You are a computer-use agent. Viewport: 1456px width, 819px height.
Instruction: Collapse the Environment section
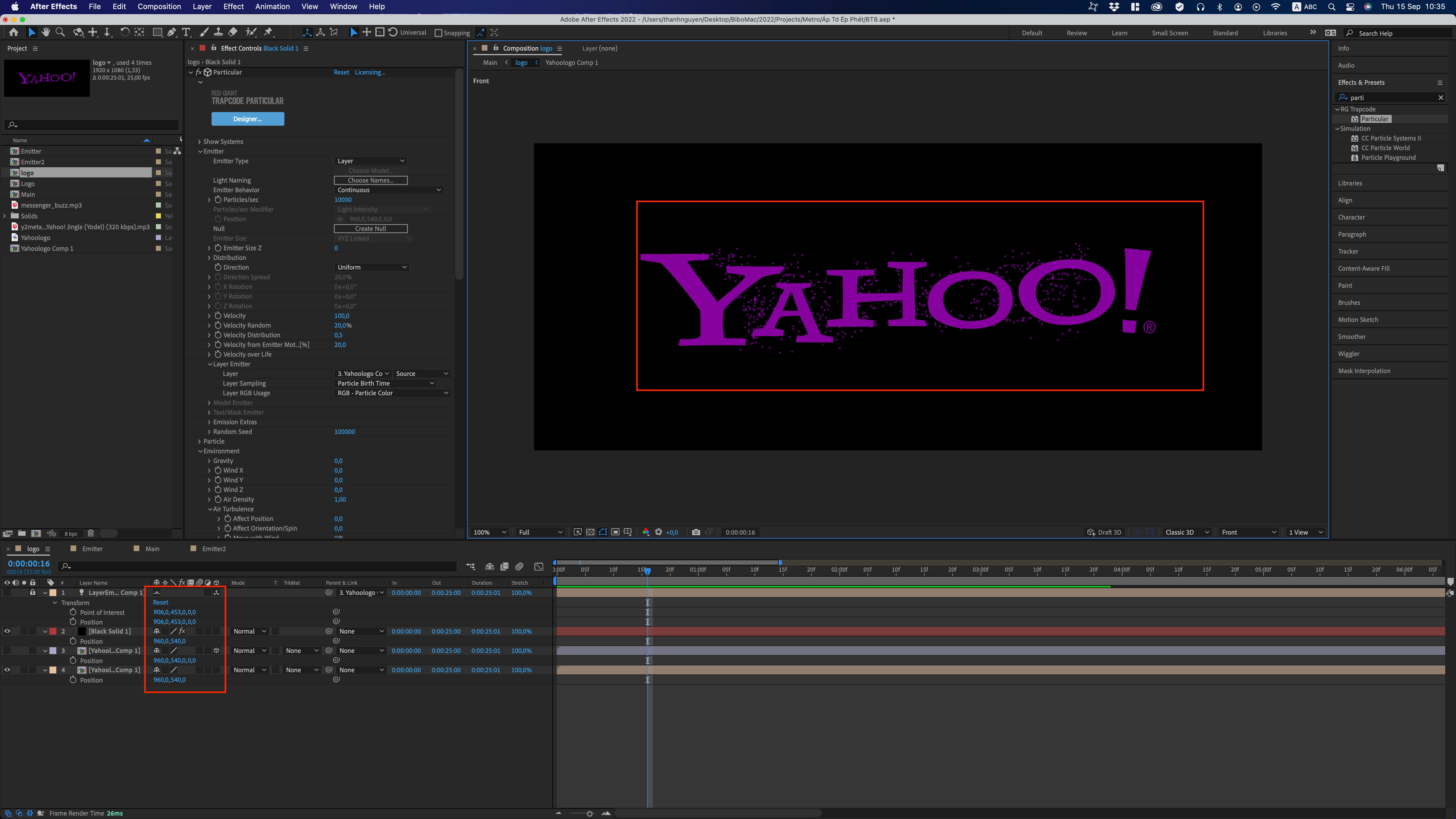tap(200, 451)
